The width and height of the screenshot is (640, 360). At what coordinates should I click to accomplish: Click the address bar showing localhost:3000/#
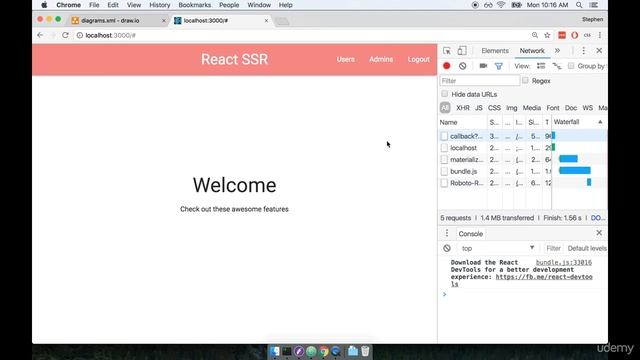click(x=302, y=36)
